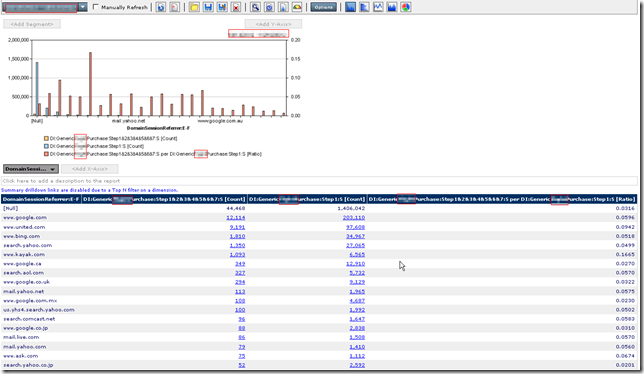The height and width of the screenshot is (374, 644).
Task: Click red legend swatch for the Ratio series
Action: [46, 154]
